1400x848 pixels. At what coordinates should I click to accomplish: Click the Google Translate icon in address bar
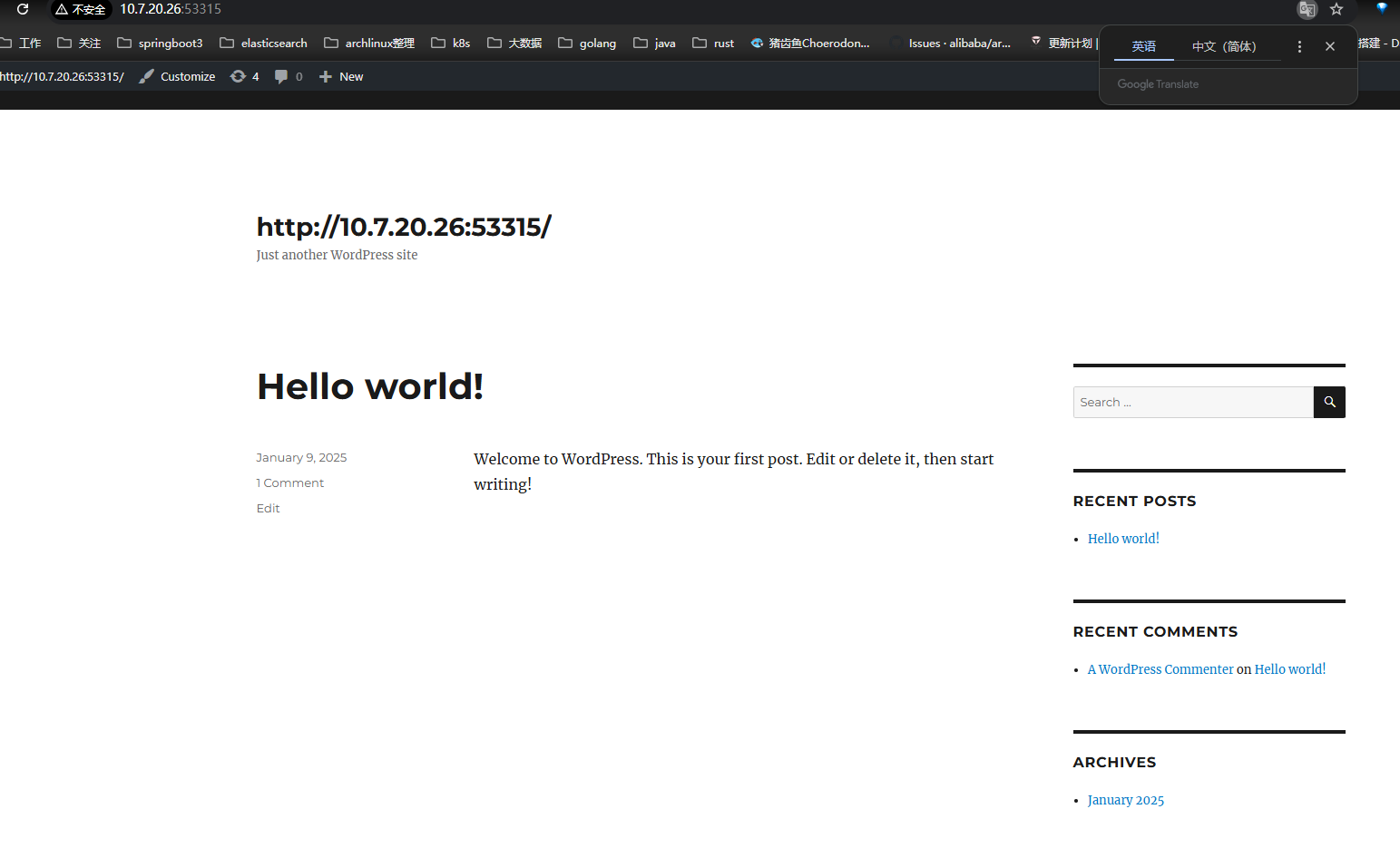pyautogui.click(x=1307, y=9)
